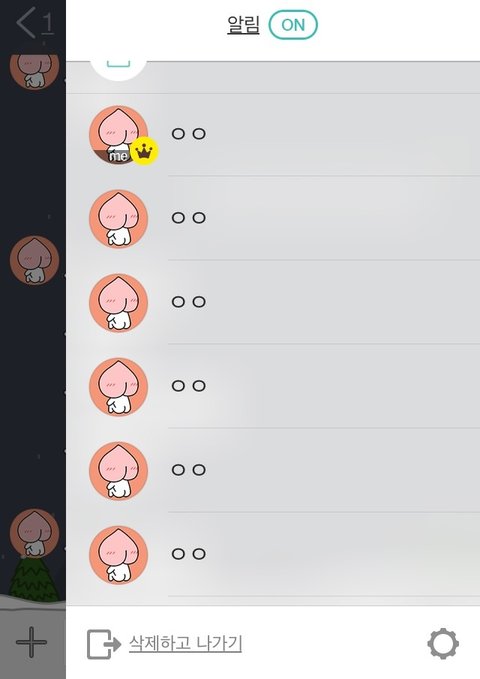Open settings via the gear icon
The image size is (480, 679).
coord(443,644)
